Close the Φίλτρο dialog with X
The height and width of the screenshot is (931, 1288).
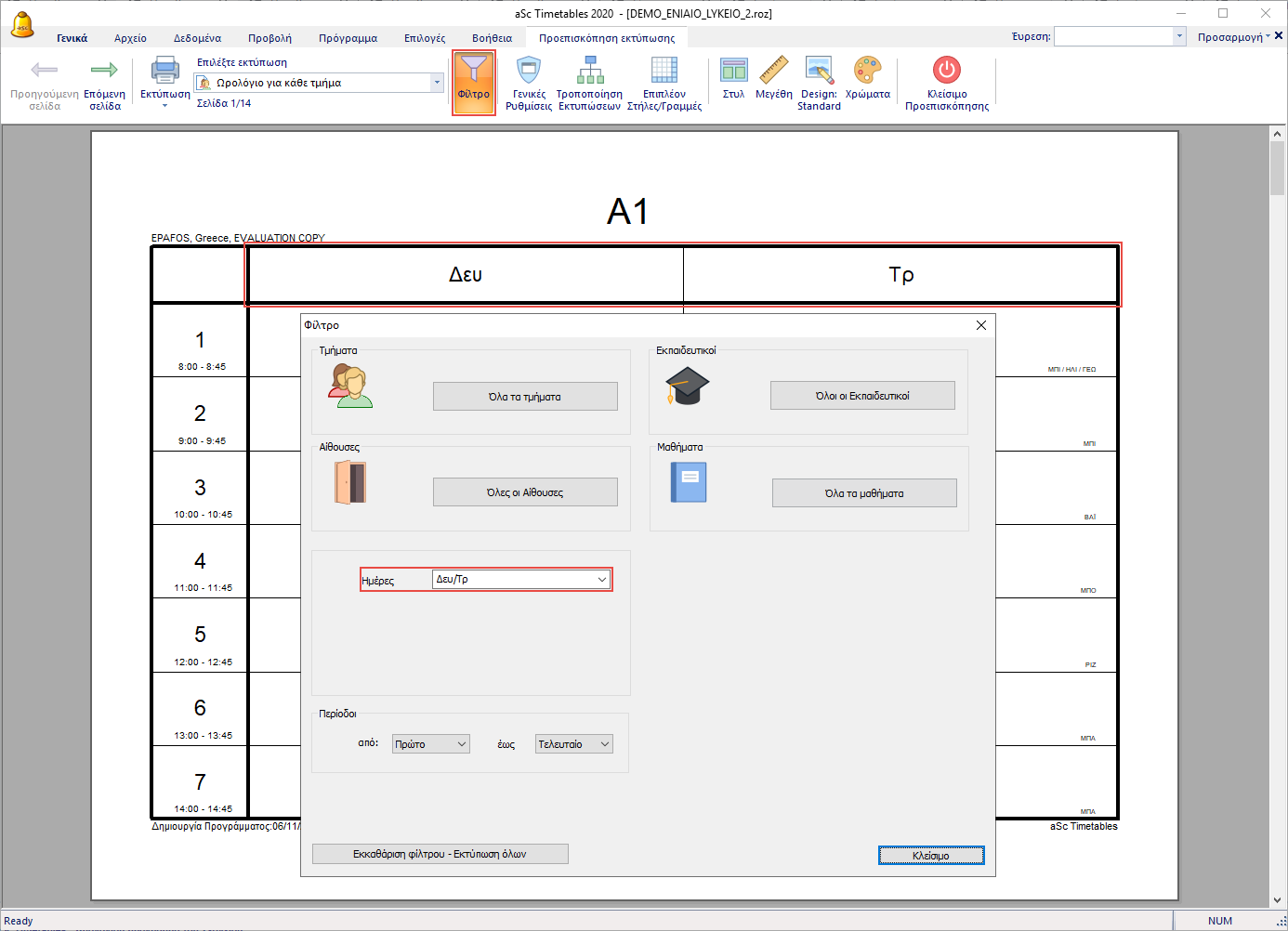pyautogui.click(x=980, y=325)
